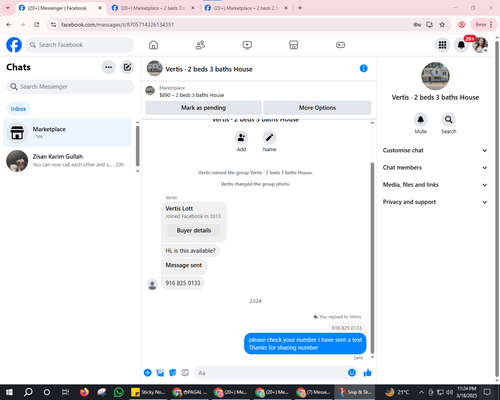The height and width of the screenshot is (400, 500).
Task: Expand Media, files and links section
Action: [x=435, y=185]
